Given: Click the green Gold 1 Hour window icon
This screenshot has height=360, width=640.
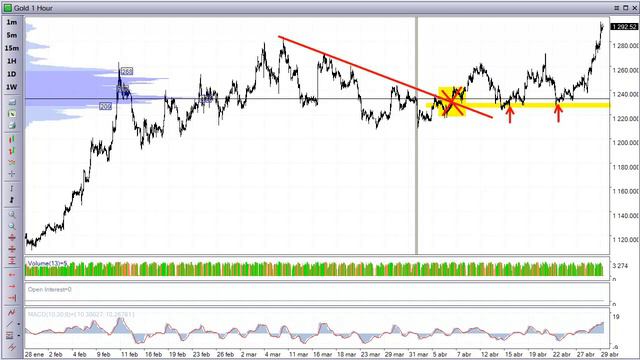Looking at the screenshot, I should pos(7,8).
